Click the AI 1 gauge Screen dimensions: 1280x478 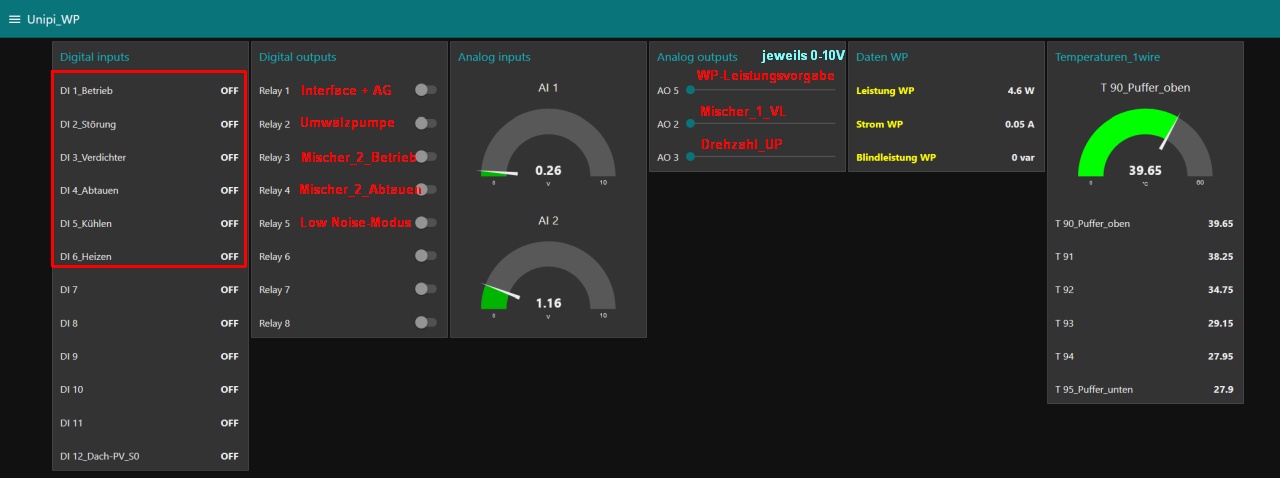click(548, 146)
